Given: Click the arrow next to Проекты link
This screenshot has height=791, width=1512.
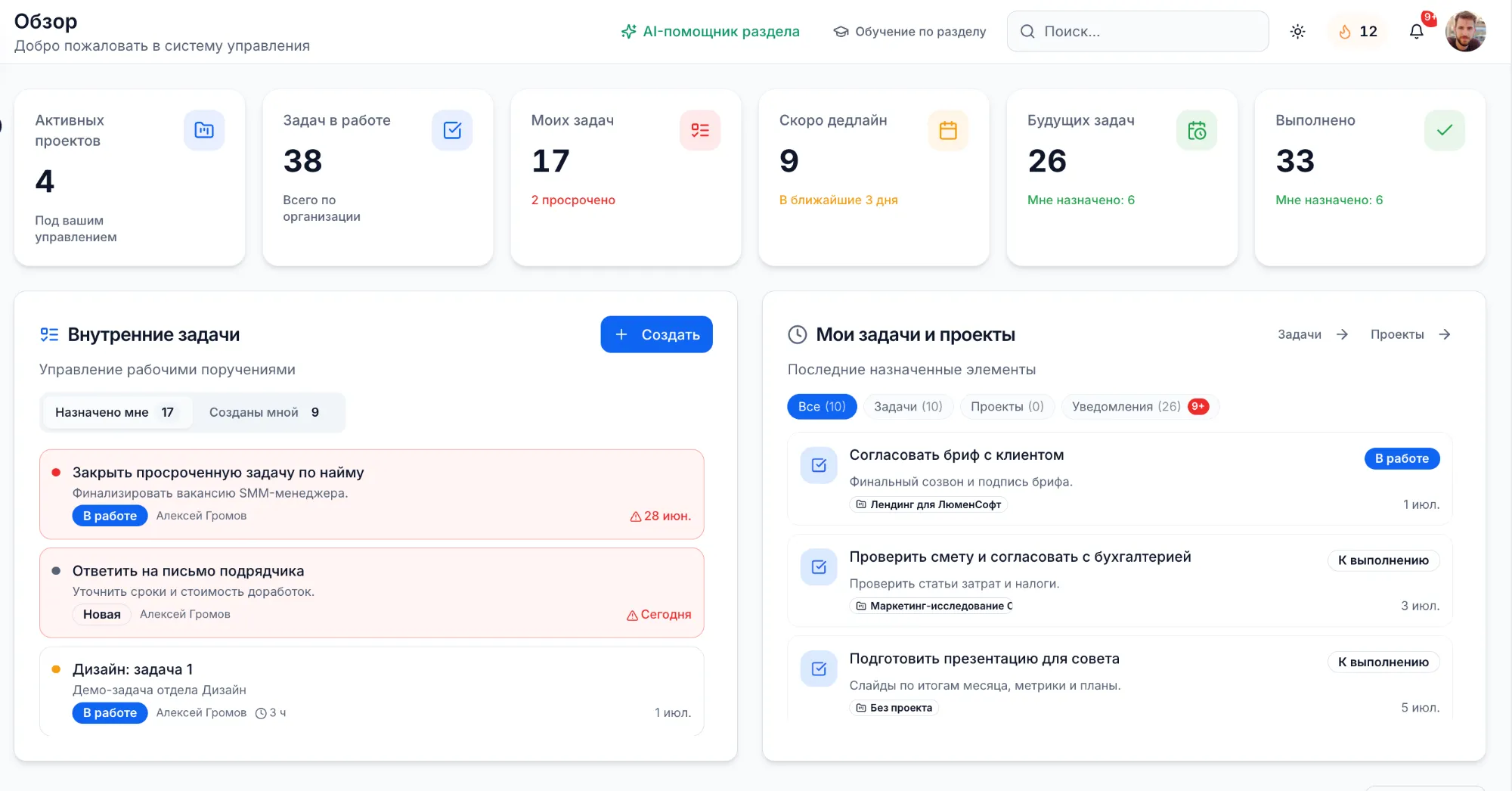Looking at the screenshot, I should (x=1445, y=334).
